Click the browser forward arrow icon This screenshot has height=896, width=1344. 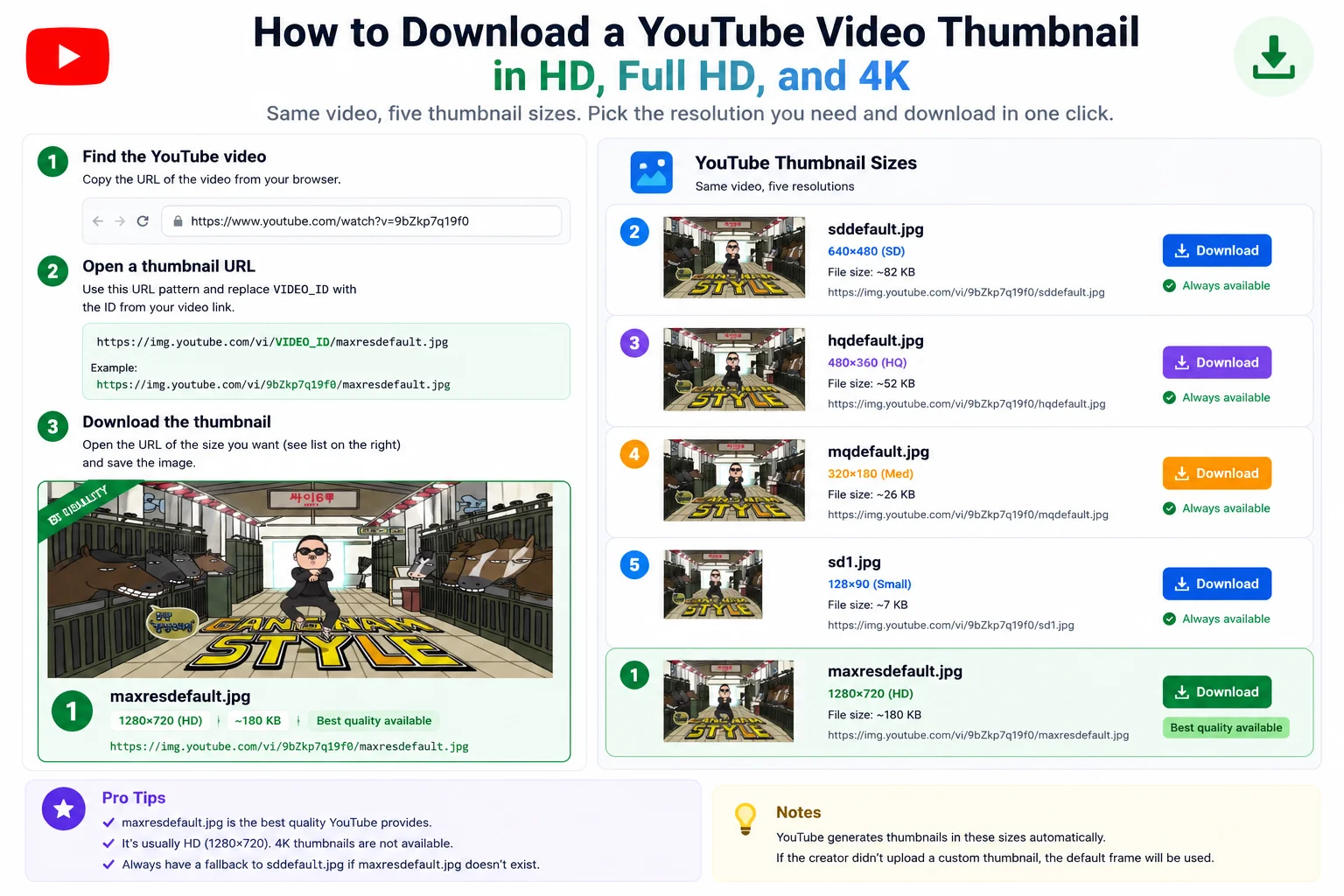[120, 221]
